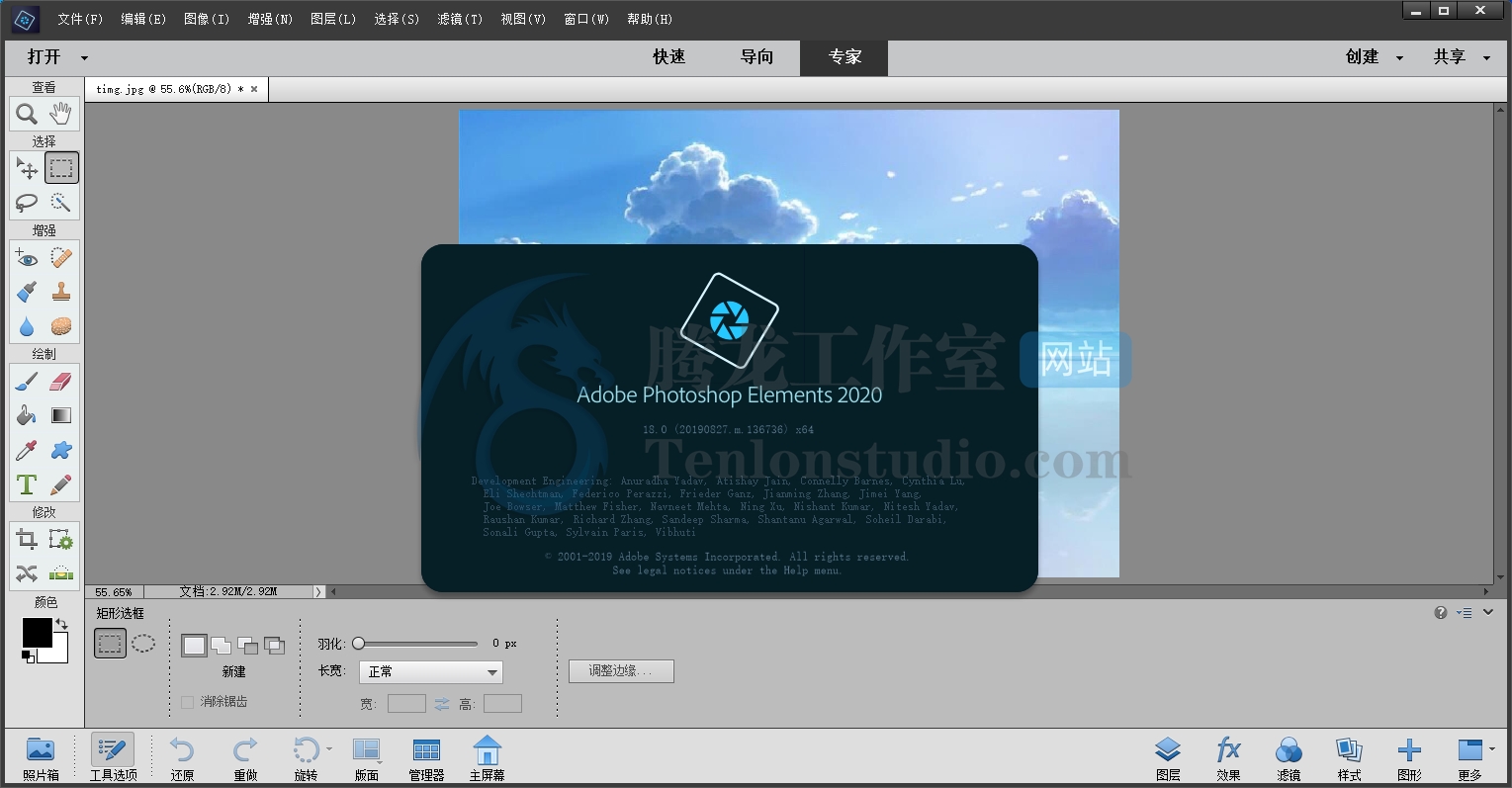Open the 滤镜(T) menu
Screen dimensions: 1512x788
coord(460,19)
